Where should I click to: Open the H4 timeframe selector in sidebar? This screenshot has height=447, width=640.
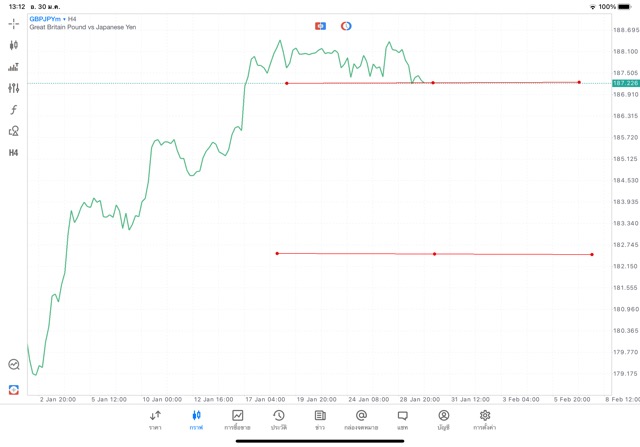(x=13, y=153)
